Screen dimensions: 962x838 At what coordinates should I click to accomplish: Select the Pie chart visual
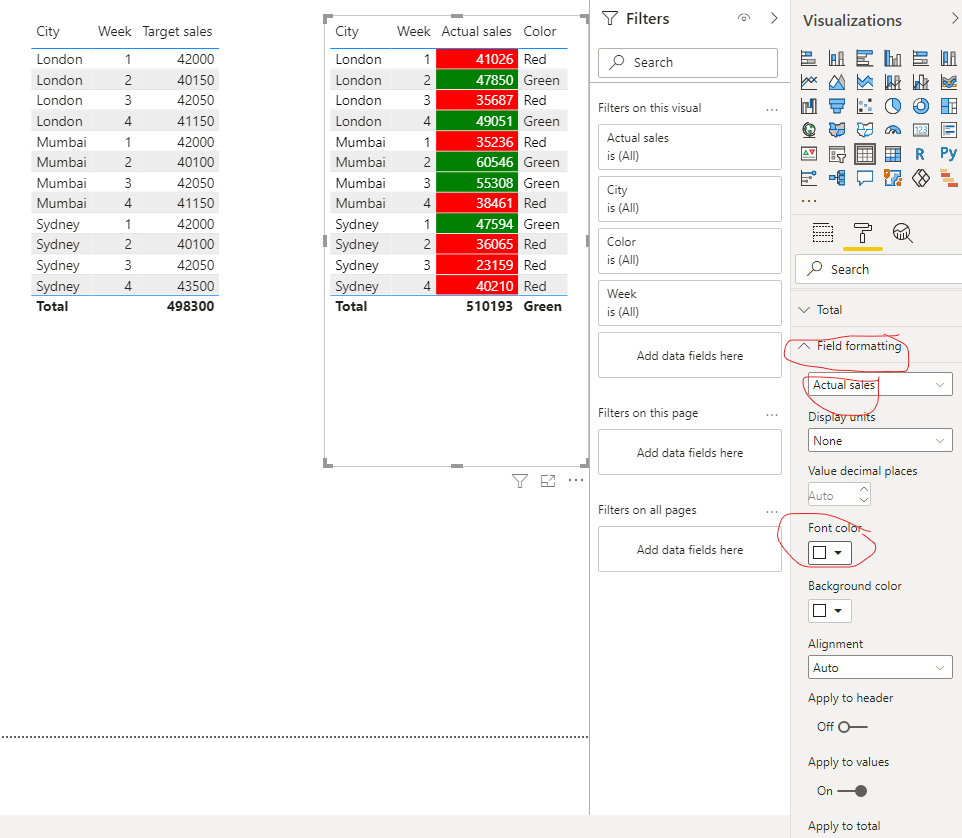click(x=893, y=106)
